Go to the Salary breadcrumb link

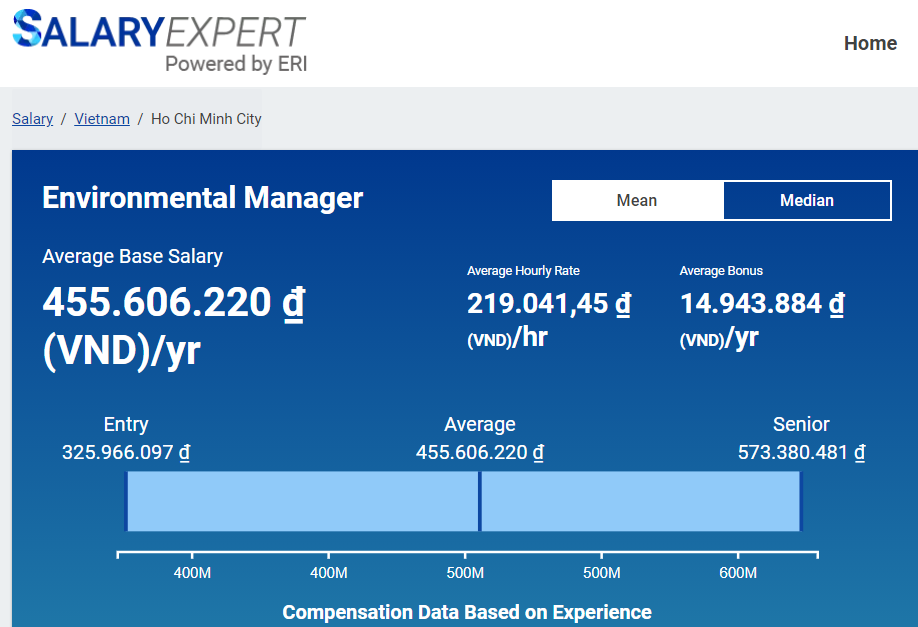tap(32, 119)
